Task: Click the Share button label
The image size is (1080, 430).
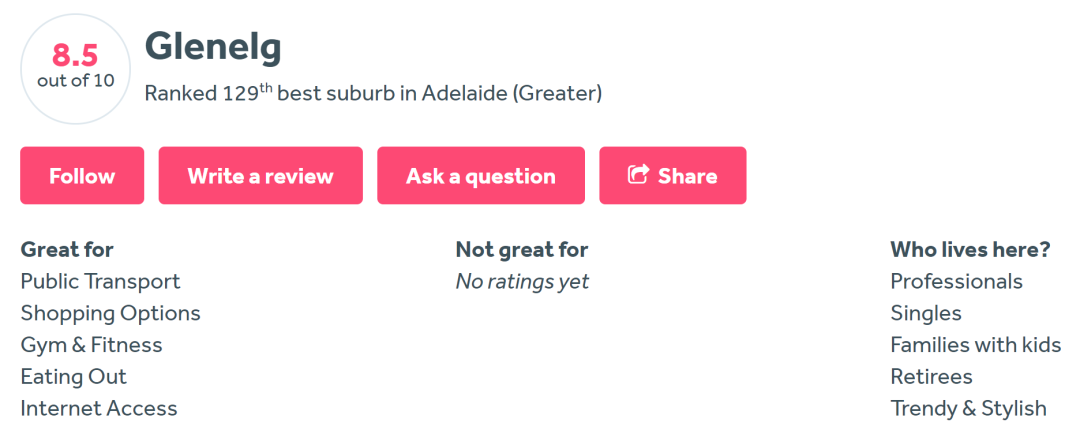Action: pyautogui.click(x=687, y=176)
